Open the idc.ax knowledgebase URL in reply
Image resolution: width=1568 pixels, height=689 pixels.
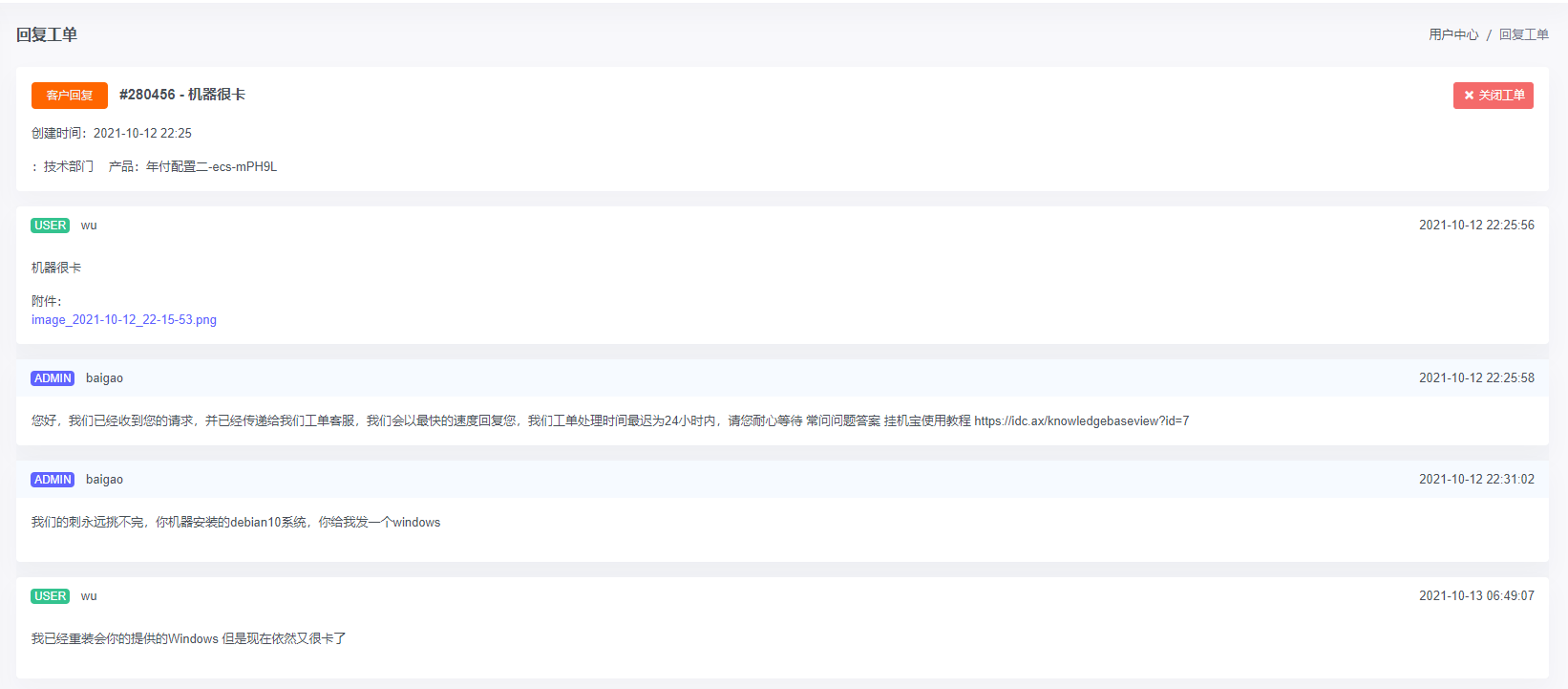(x=1081, y=421)
